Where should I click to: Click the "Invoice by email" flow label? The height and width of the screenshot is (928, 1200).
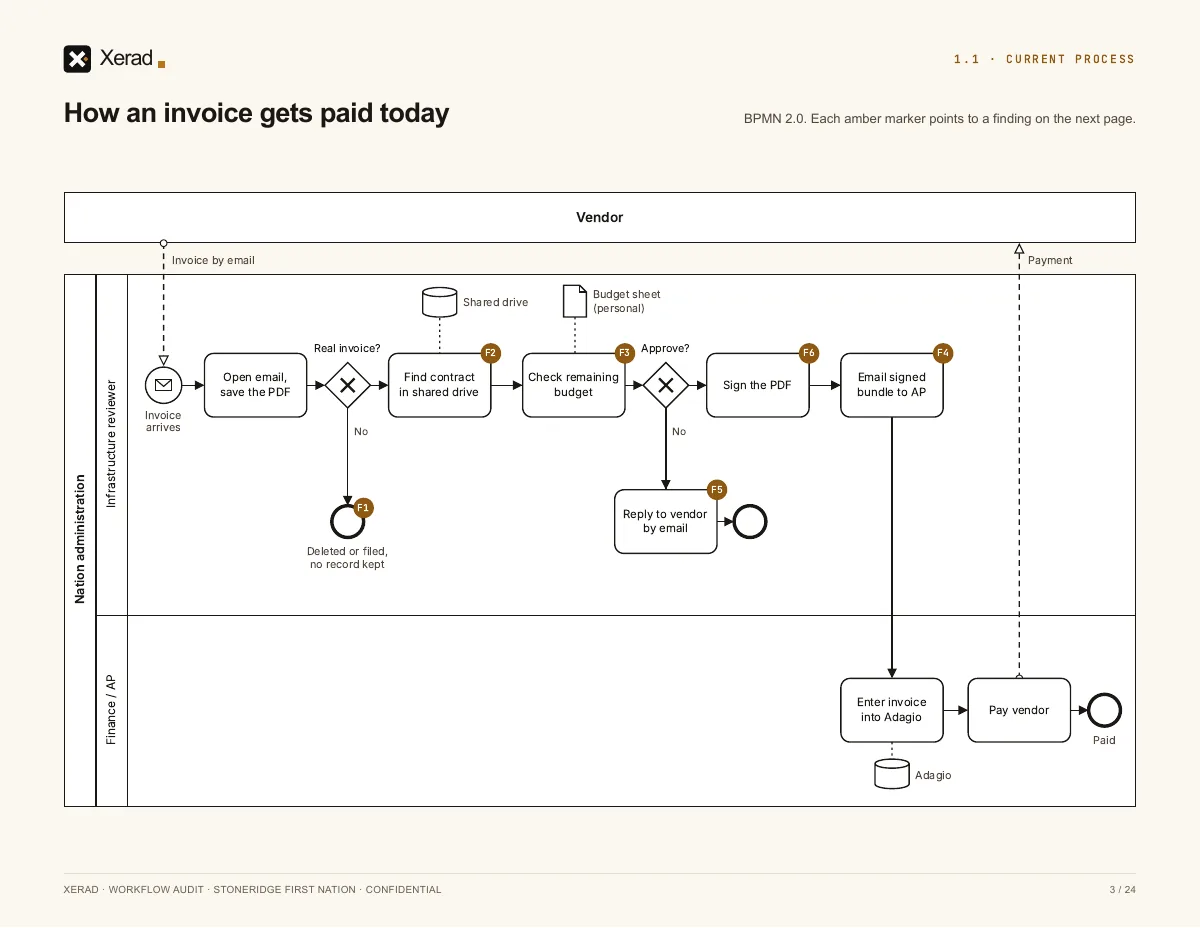213,260
